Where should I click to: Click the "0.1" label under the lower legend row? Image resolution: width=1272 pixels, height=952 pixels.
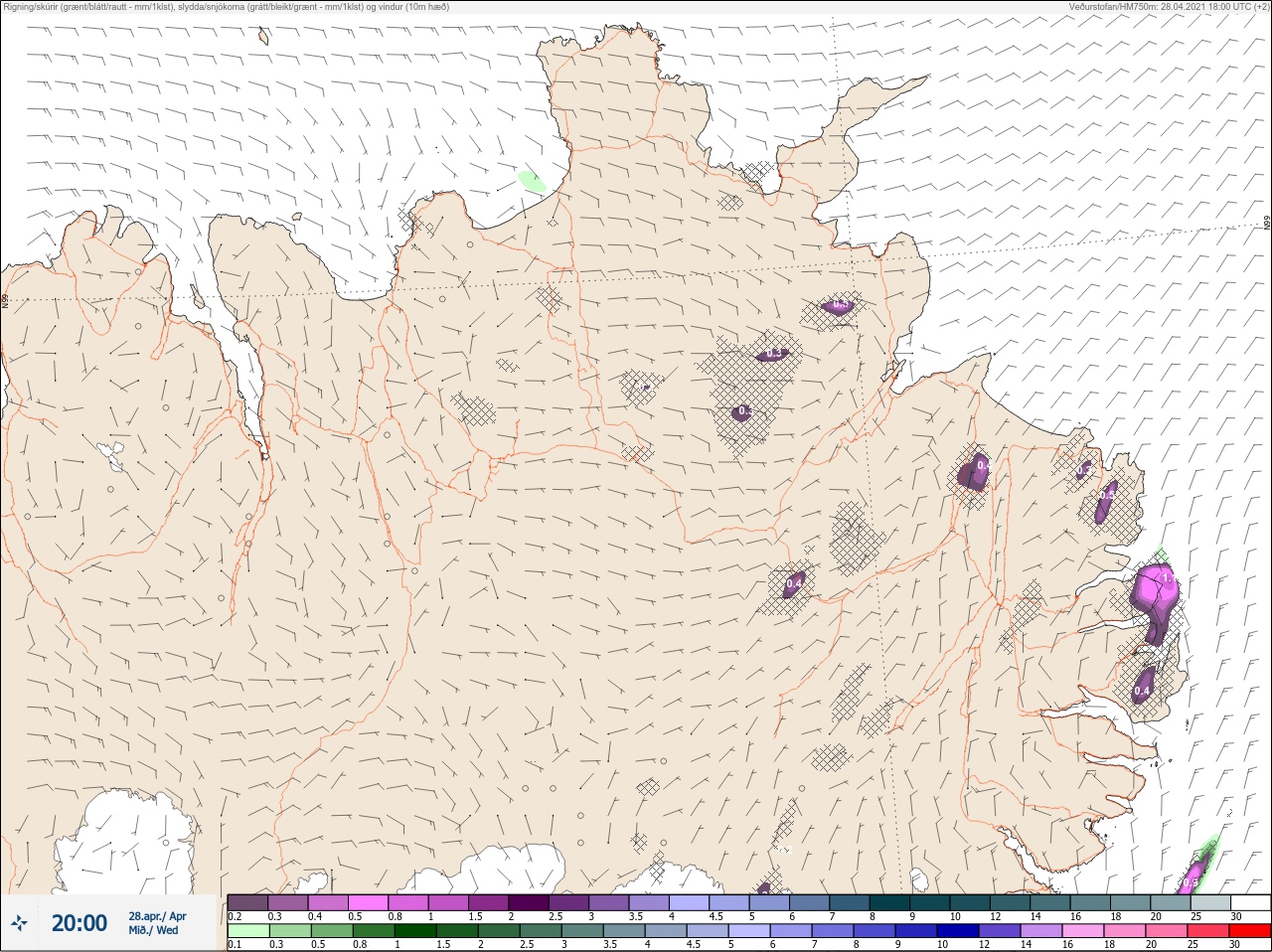coord(235,945)
